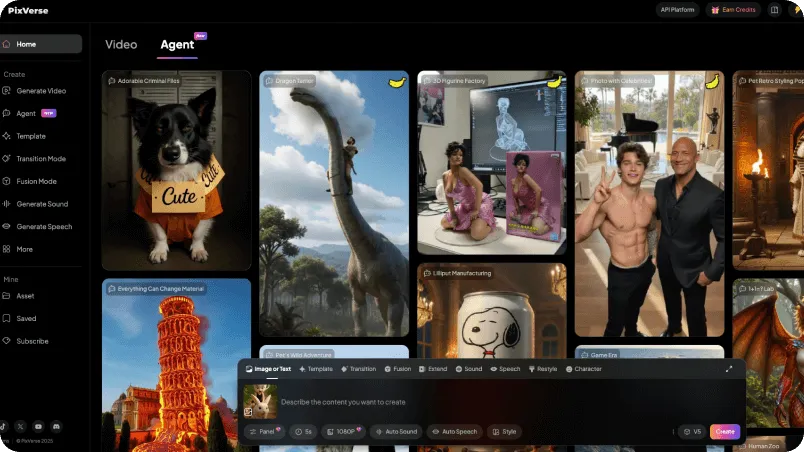Open the Discord link icon

pyautogui.click(x=55, y=426)
